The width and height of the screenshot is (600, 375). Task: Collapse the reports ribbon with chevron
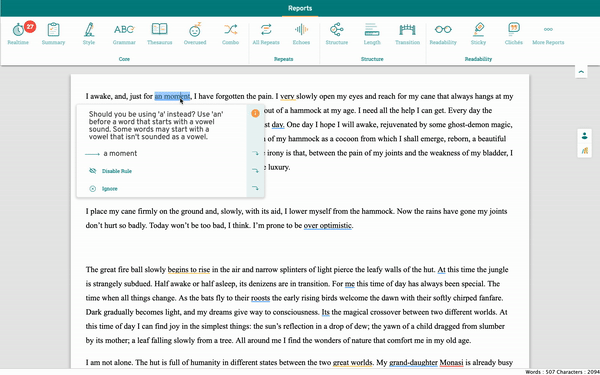point(581,72)
